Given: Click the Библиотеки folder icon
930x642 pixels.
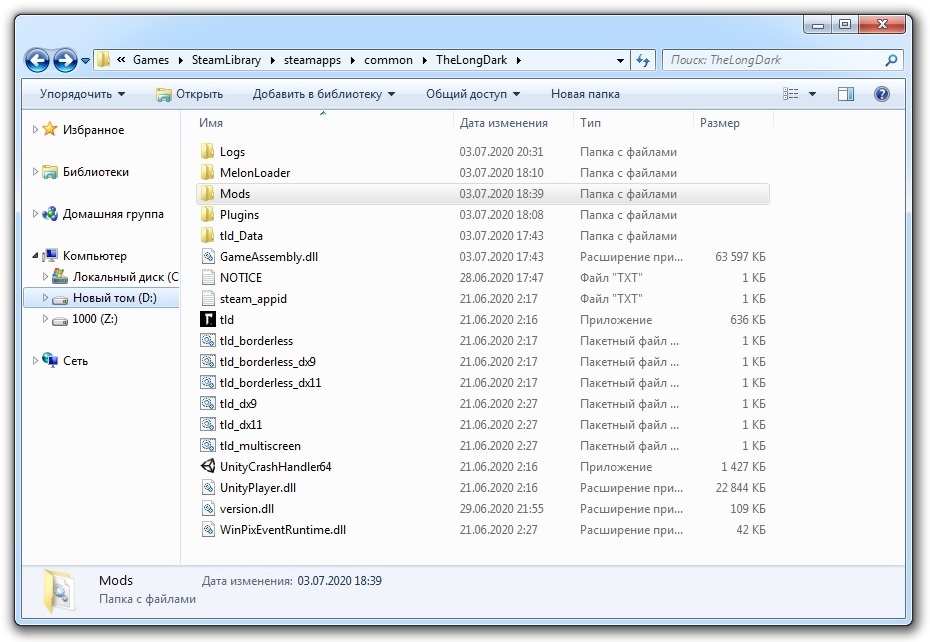Looking at the screenshot, I should pyautogui.click(x=50, y=171).
